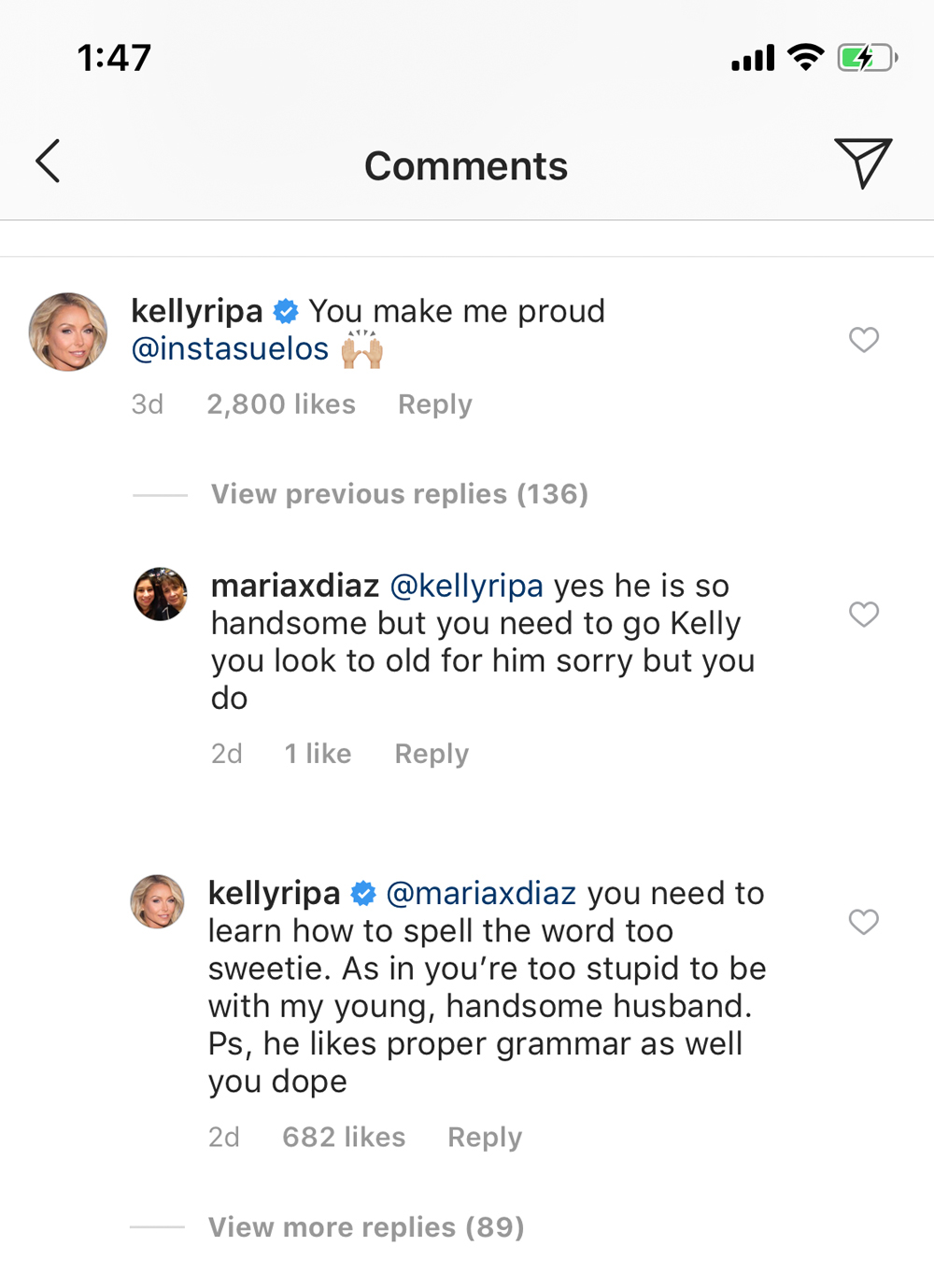View the 2,800 likes on the top comment
The image size is (934, 1288).
pos(280,403)
